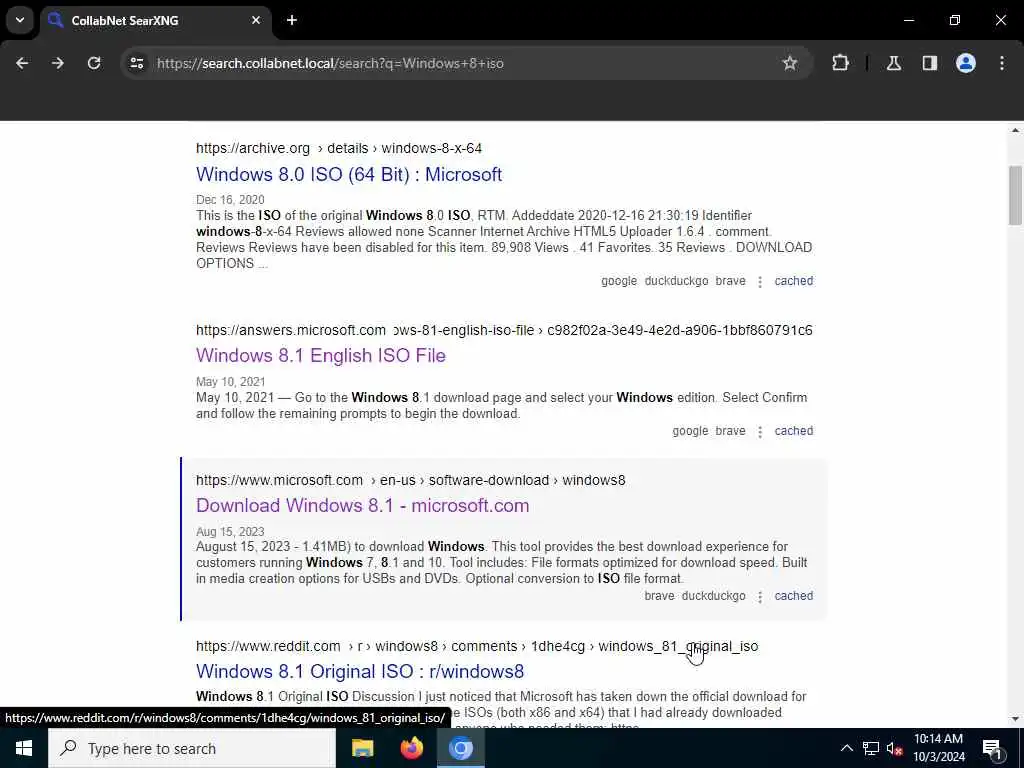Click google link under answers.microsoft.com result

coord(690,431)
